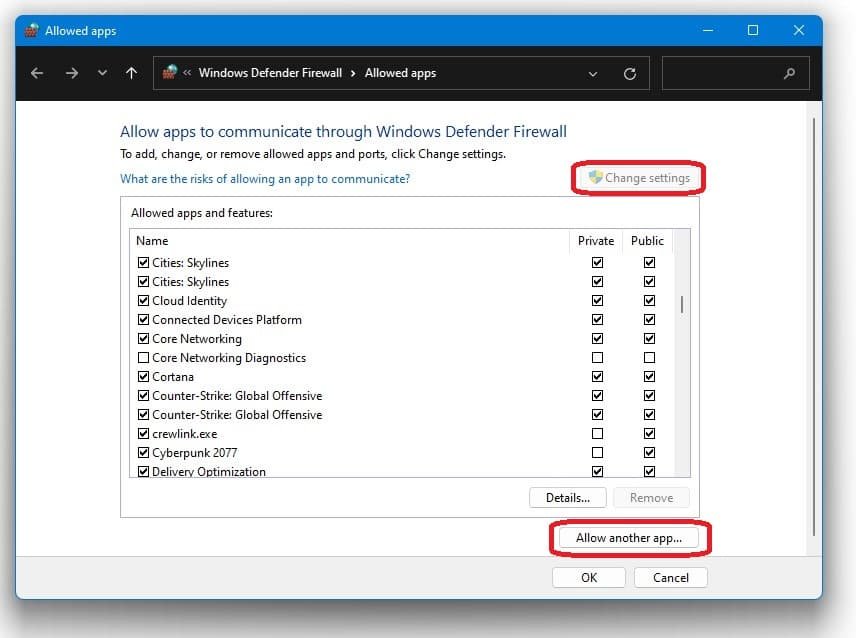The width and height of the screenshot is (856, 638).
Task: Confirm with the OK button
Action: click(x=589, y=578)
